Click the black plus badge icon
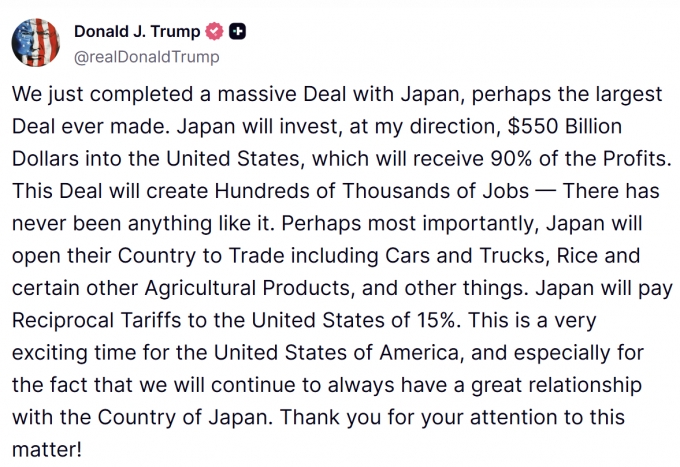 [237, 32]
